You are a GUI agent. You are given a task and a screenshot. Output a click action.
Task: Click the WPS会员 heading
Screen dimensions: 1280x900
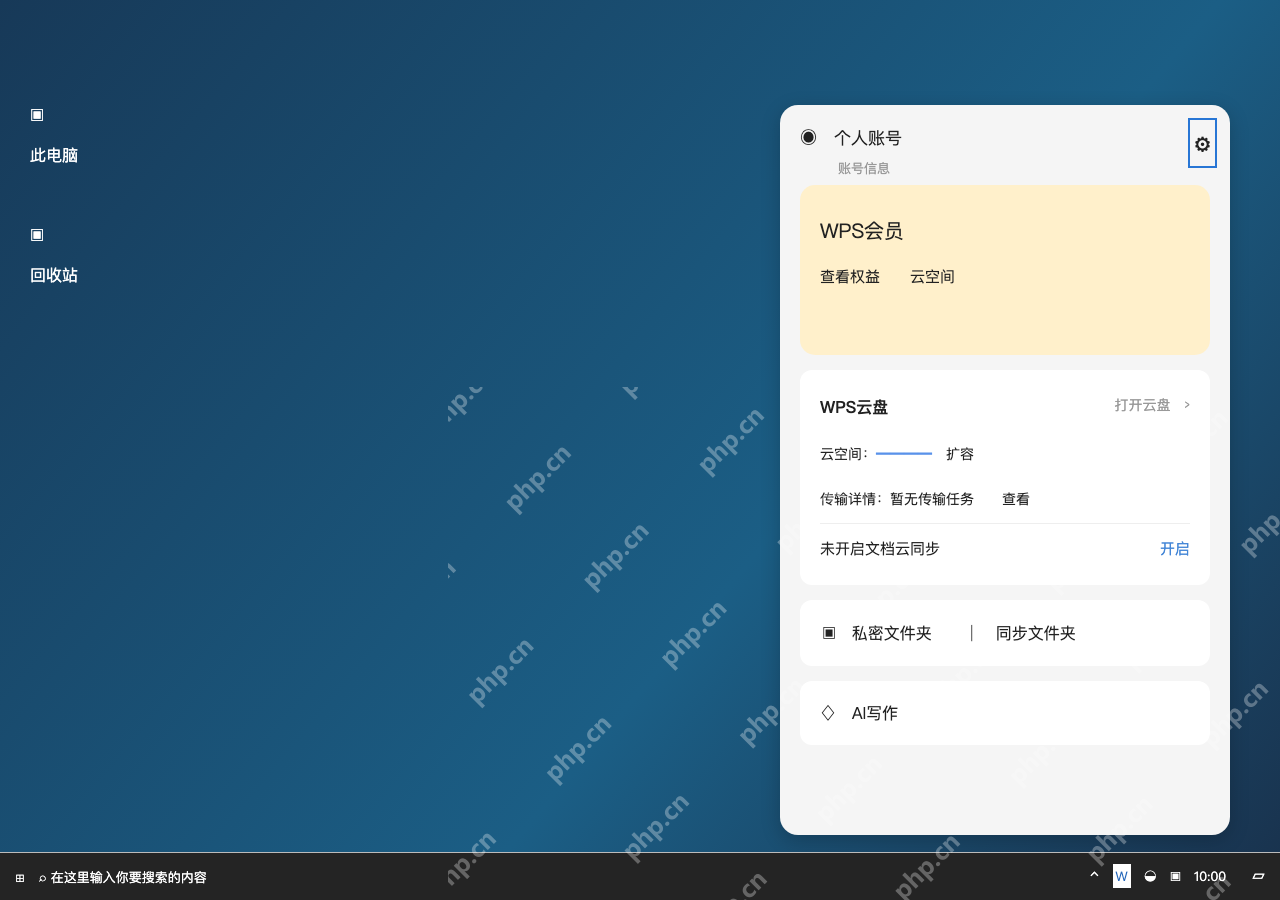click(x=861, y=231)
